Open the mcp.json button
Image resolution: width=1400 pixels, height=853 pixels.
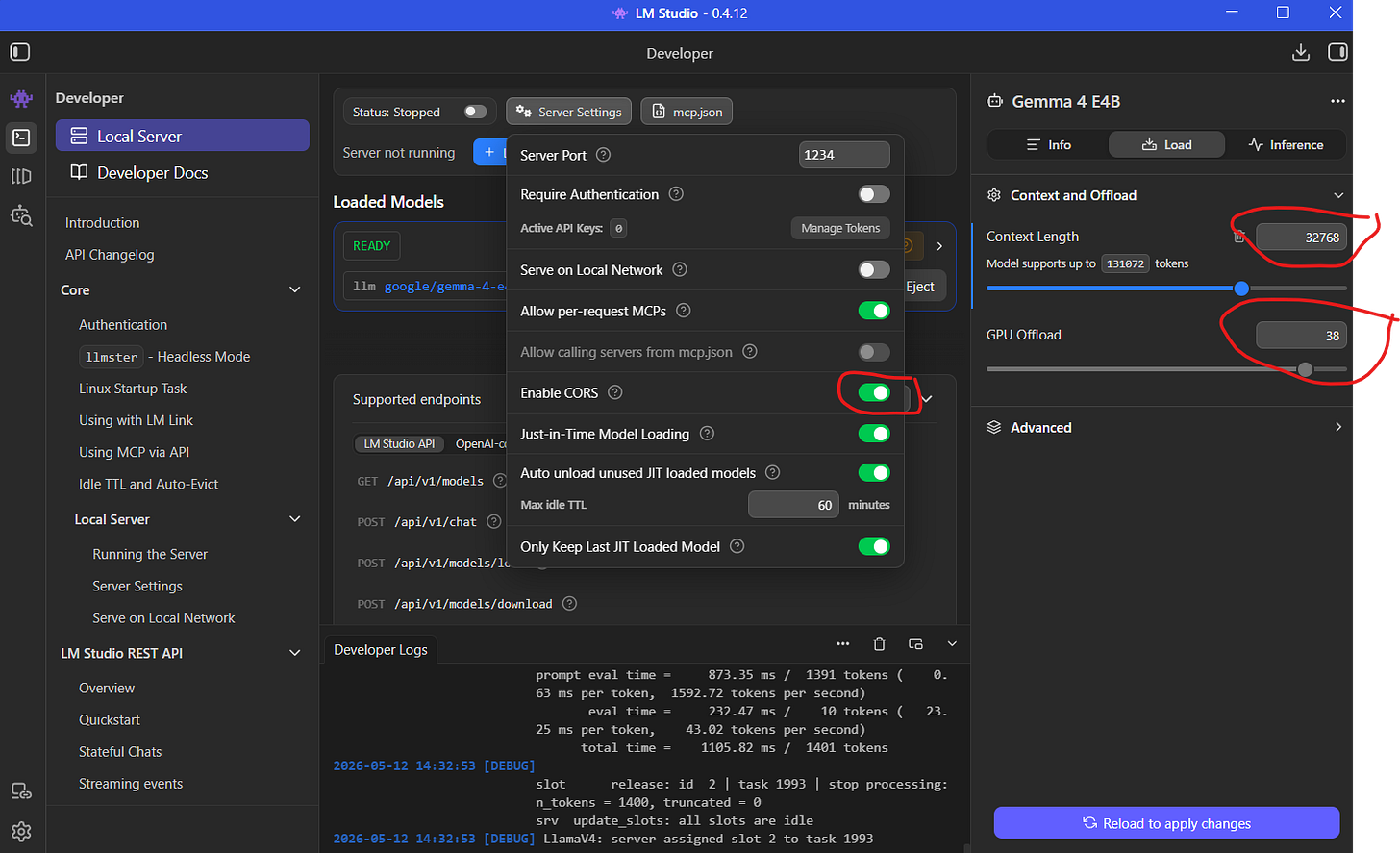click(x=687, y=112)
